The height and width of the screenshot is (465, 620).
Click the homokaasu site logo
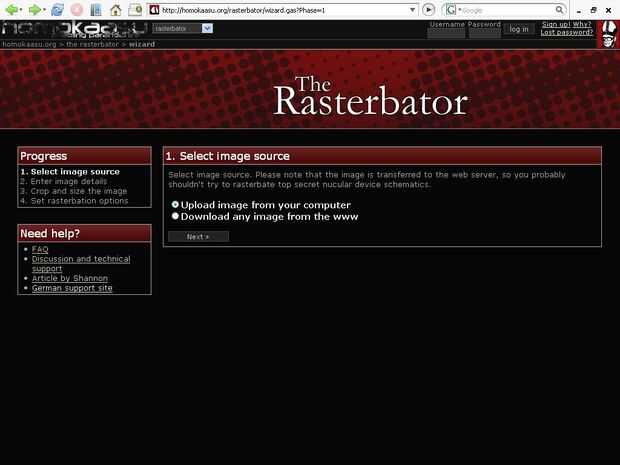(74, 29)
